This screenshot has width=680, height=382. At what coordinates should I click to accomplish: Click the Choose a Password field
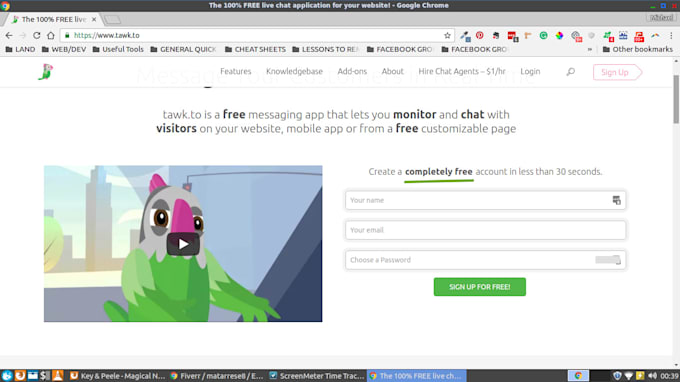pyautogui.click(x=485, y=260)
